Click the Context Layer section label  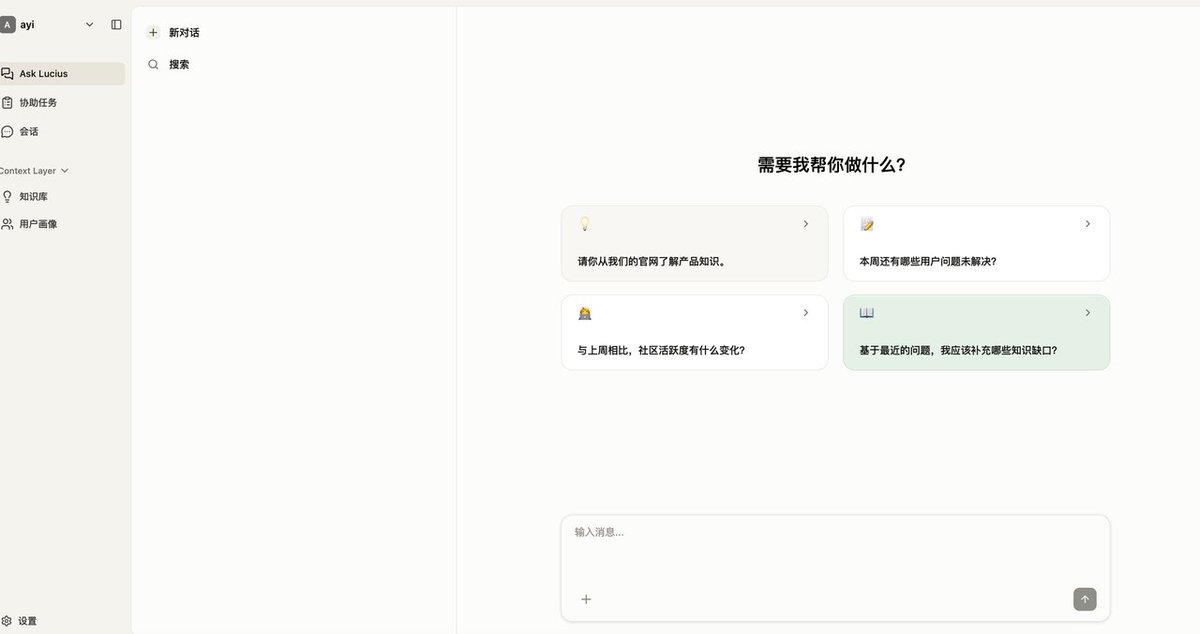pyautogui.click(x=28, y=171)
